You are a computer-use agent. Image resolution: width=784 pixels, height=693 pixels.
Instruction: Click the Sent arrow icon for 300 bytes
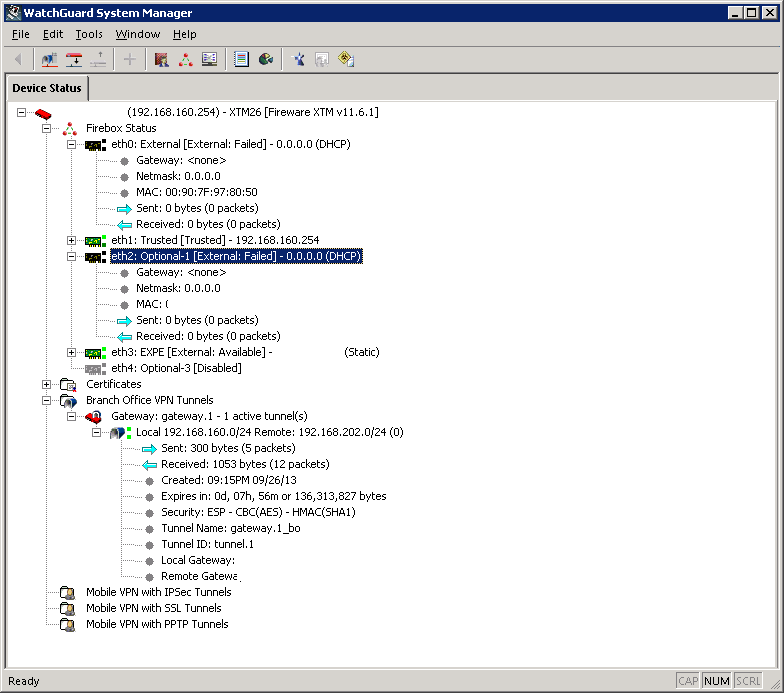tap(149, 449)
